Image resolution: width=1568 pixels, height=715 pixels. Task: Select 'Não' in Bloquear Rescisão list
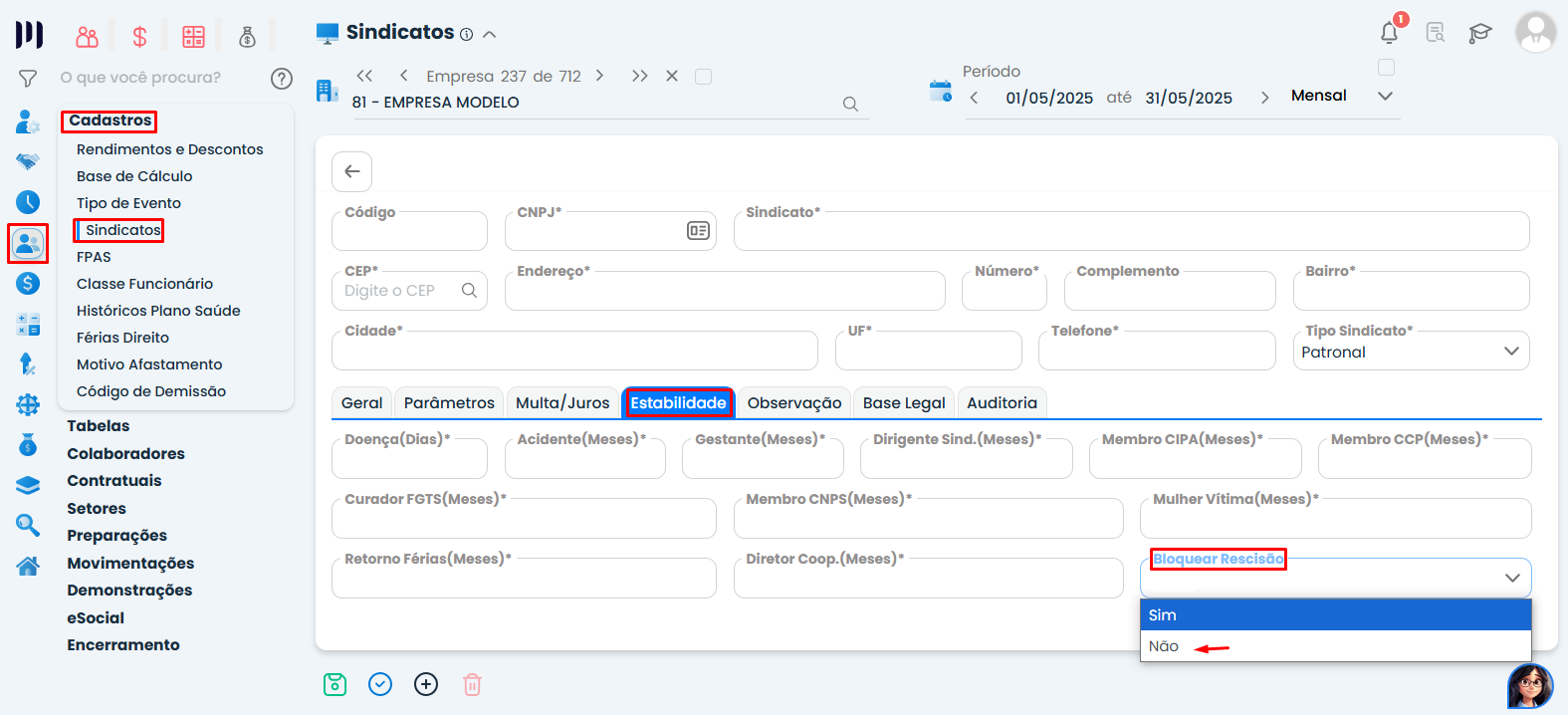[x=1164, y=646]
